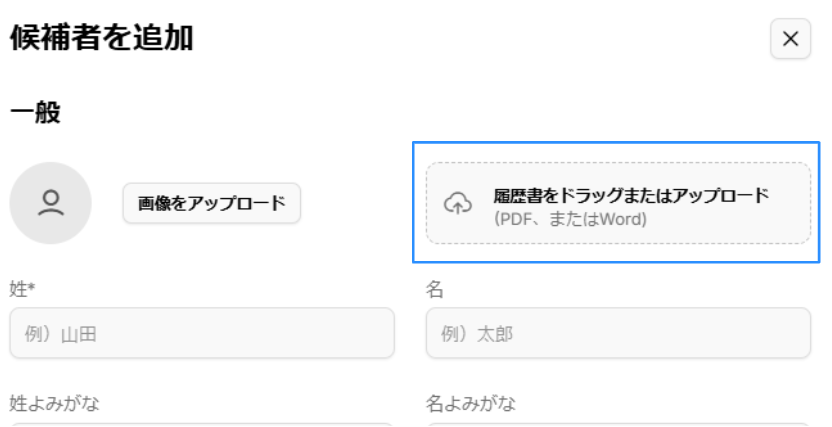Click the required asterisk beside 姓
The height and width of the screenshot is (427, 832).
coord(30,289)
